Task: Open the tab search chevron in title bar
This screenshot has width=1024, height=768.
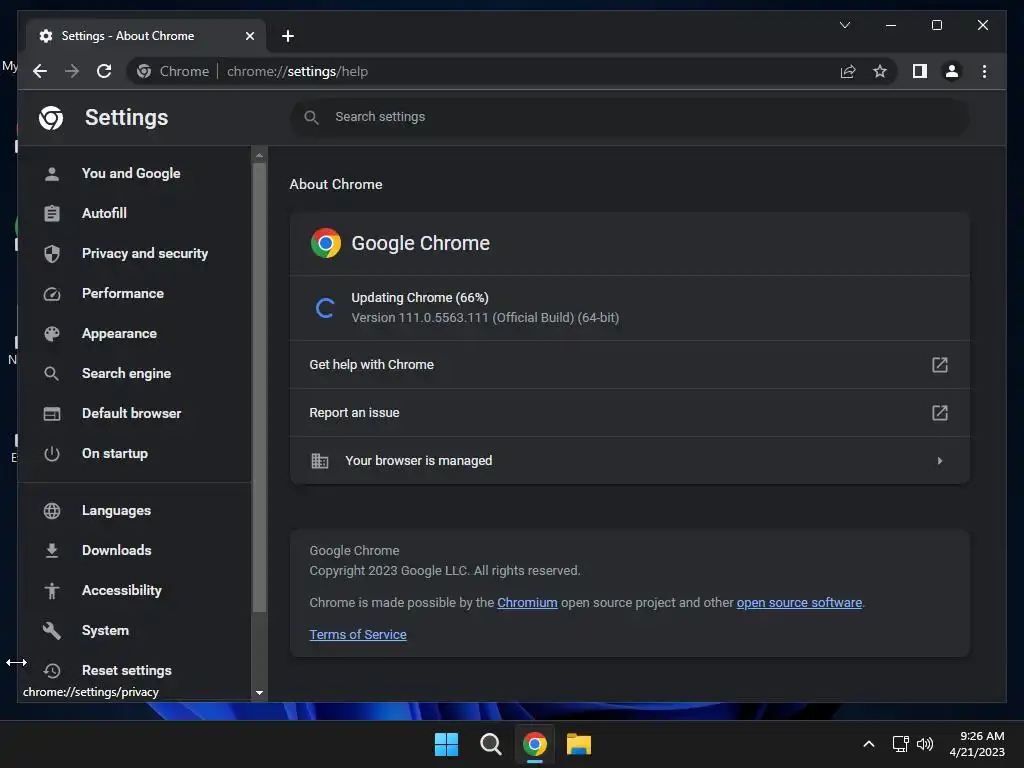Action: [x=844, y=25]
